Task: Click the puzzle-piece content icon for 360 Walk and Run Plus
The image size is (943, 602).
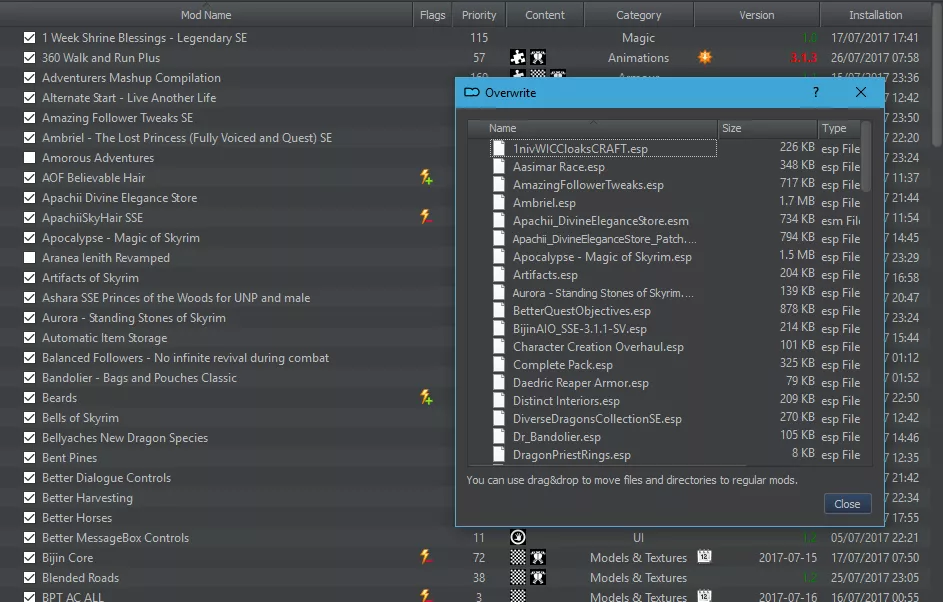Action: (x=518, y=58)
